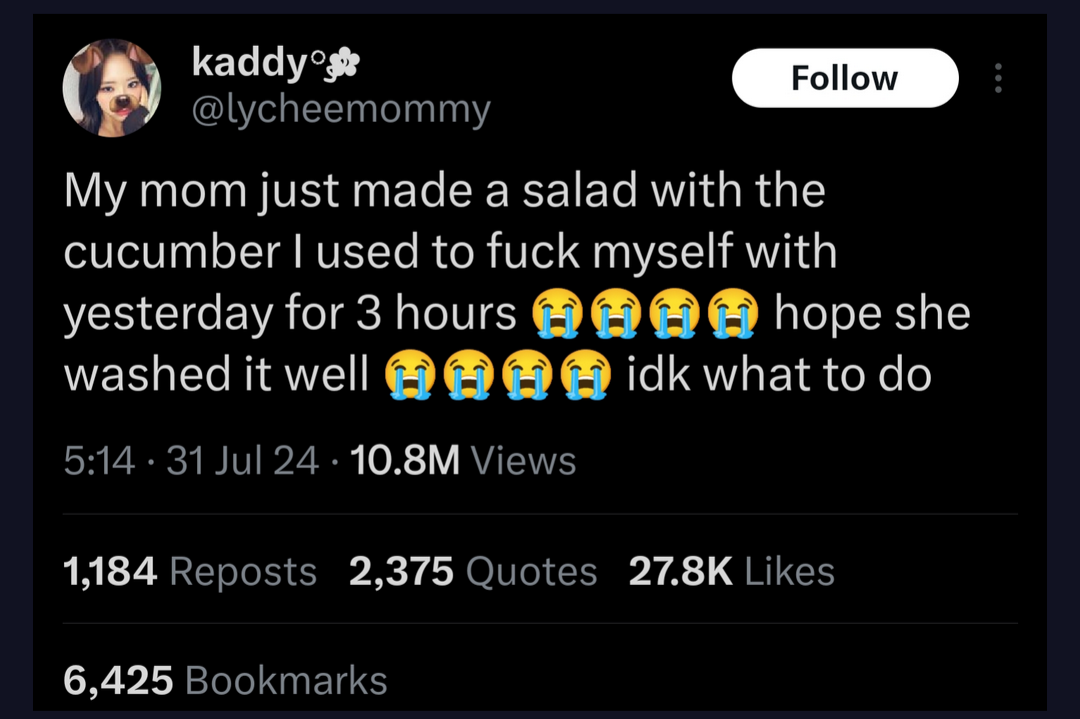Follow the kaddy account
This screenshot has width=1080, height=719.
(x=844, y=78)
